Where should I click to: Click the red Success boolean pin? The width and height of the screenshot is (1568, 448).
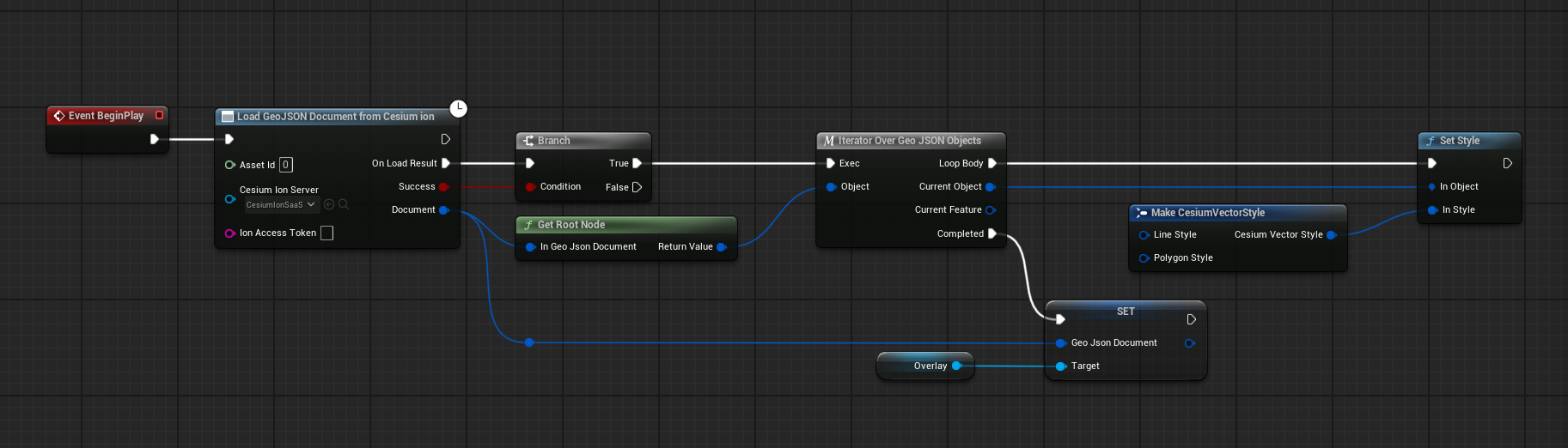tap(443, 186)
